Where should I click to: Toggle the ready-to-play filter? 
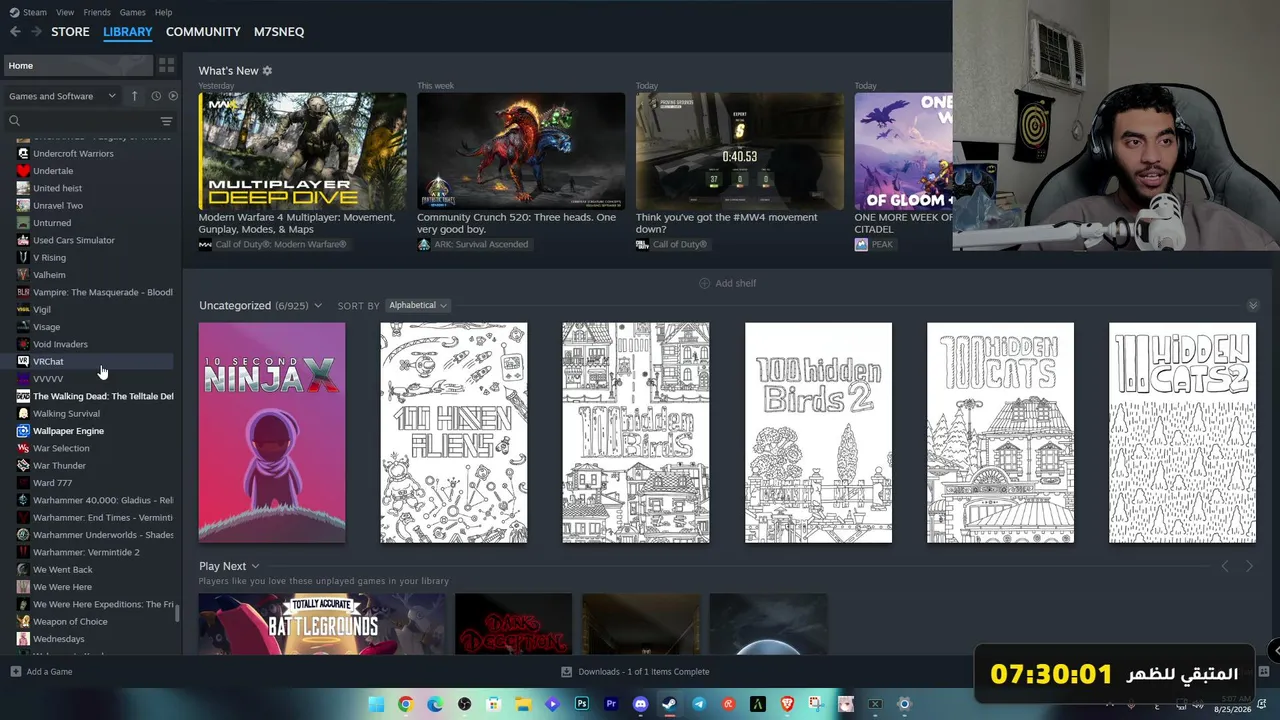pyautogui.click(x=173, y=96)
